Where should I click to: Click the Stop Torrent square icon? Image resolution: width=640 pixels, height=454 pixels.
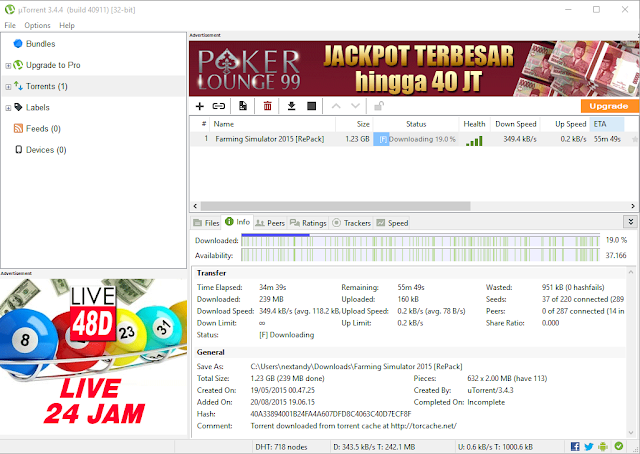click(311, 106)
